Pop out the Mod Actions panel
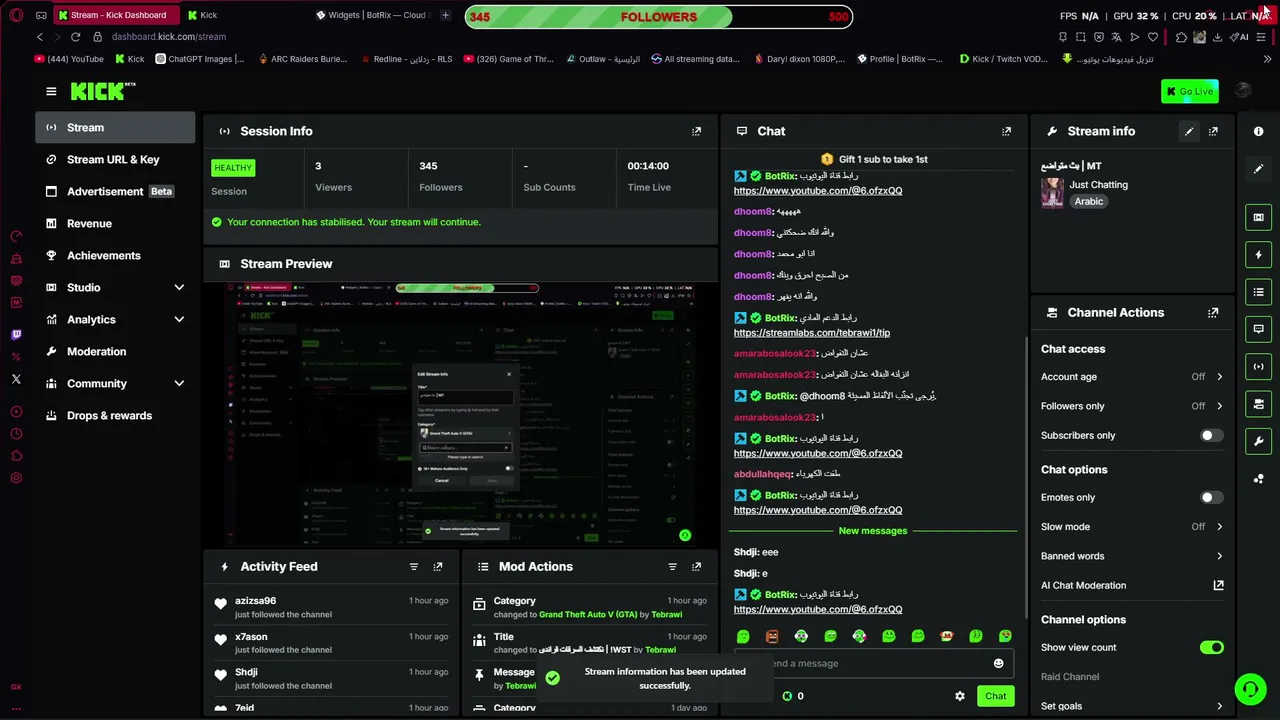The image size is (1280, 720). [697, 567]
